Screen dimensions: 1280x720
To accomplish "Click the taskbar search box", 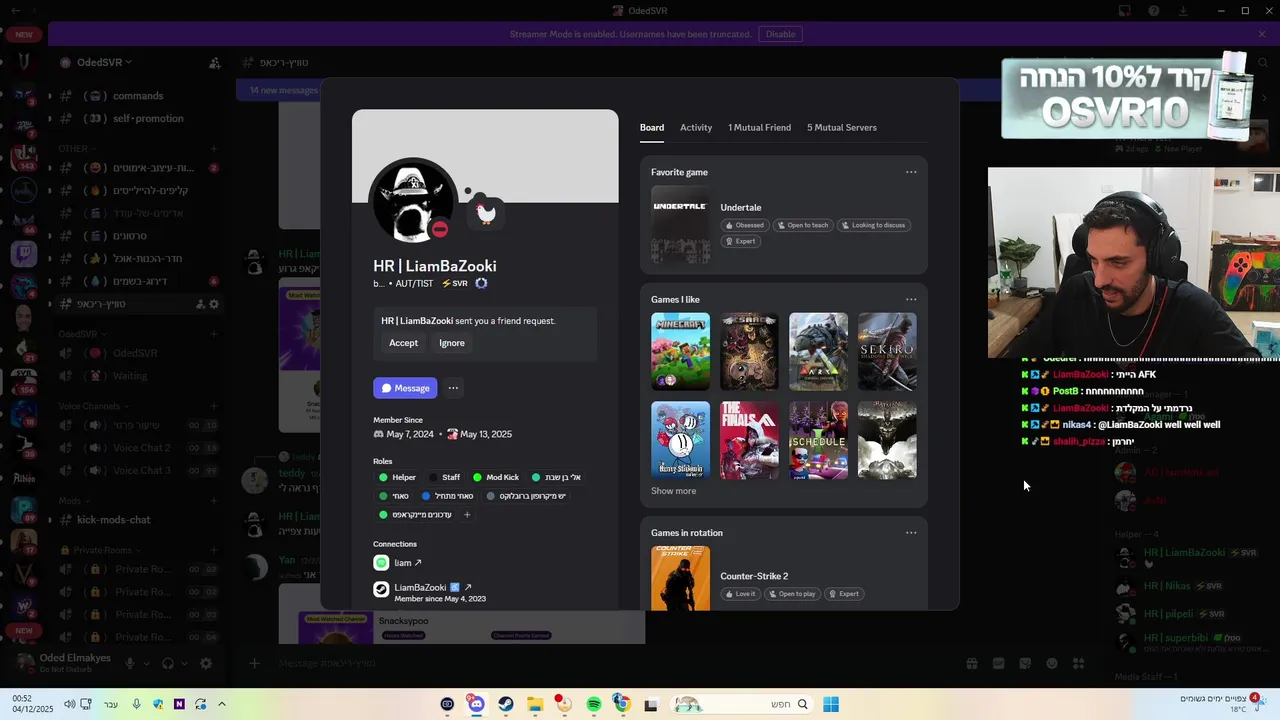I will click(742, 704).
